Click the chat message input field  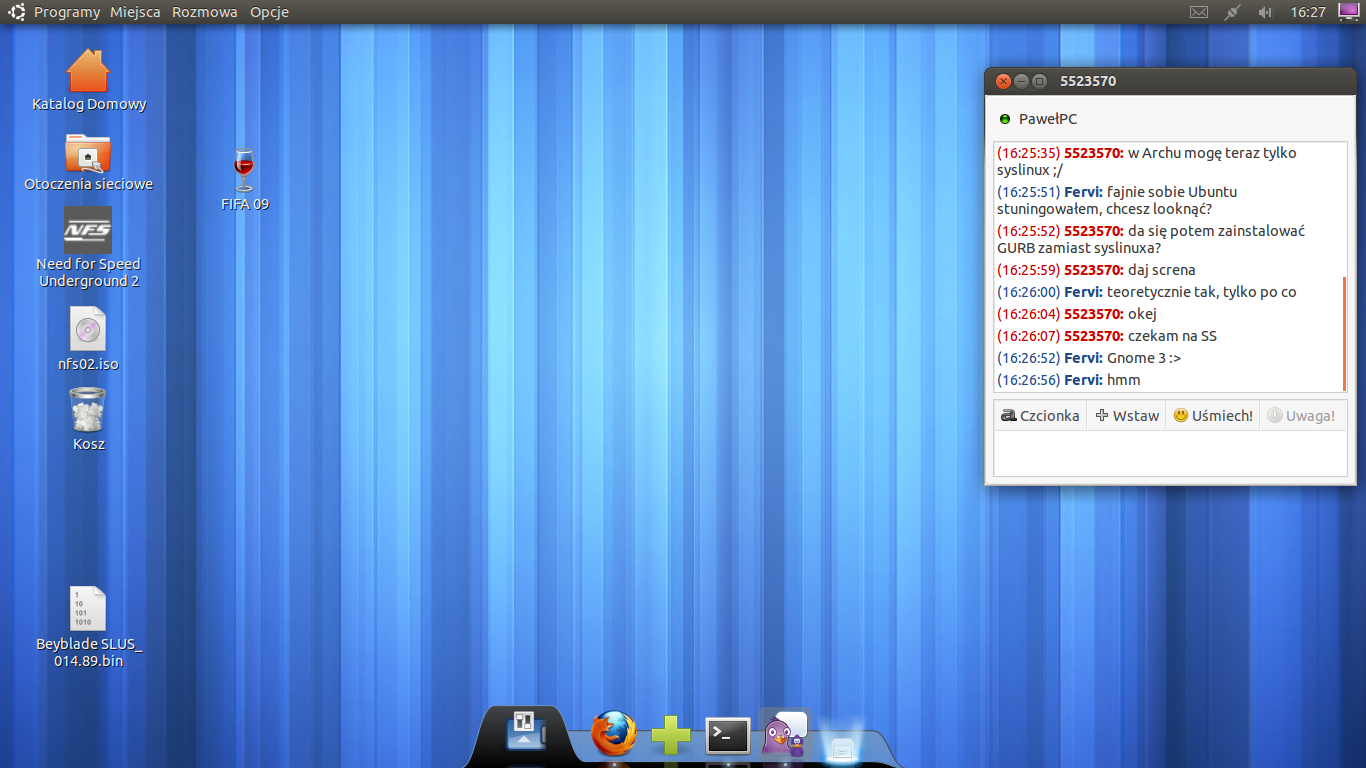[1170, 454]
